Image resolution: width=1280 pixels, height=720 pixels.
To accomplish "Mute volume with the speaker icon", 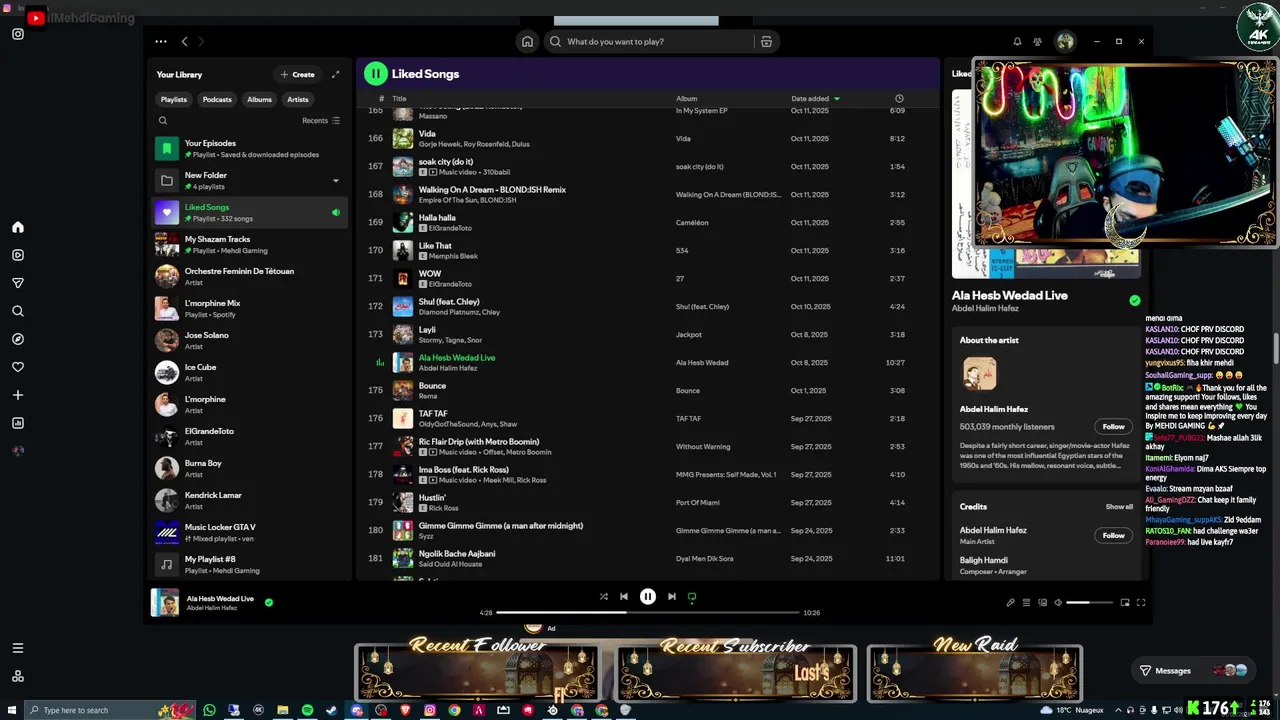I will [x=1058, y=602].
